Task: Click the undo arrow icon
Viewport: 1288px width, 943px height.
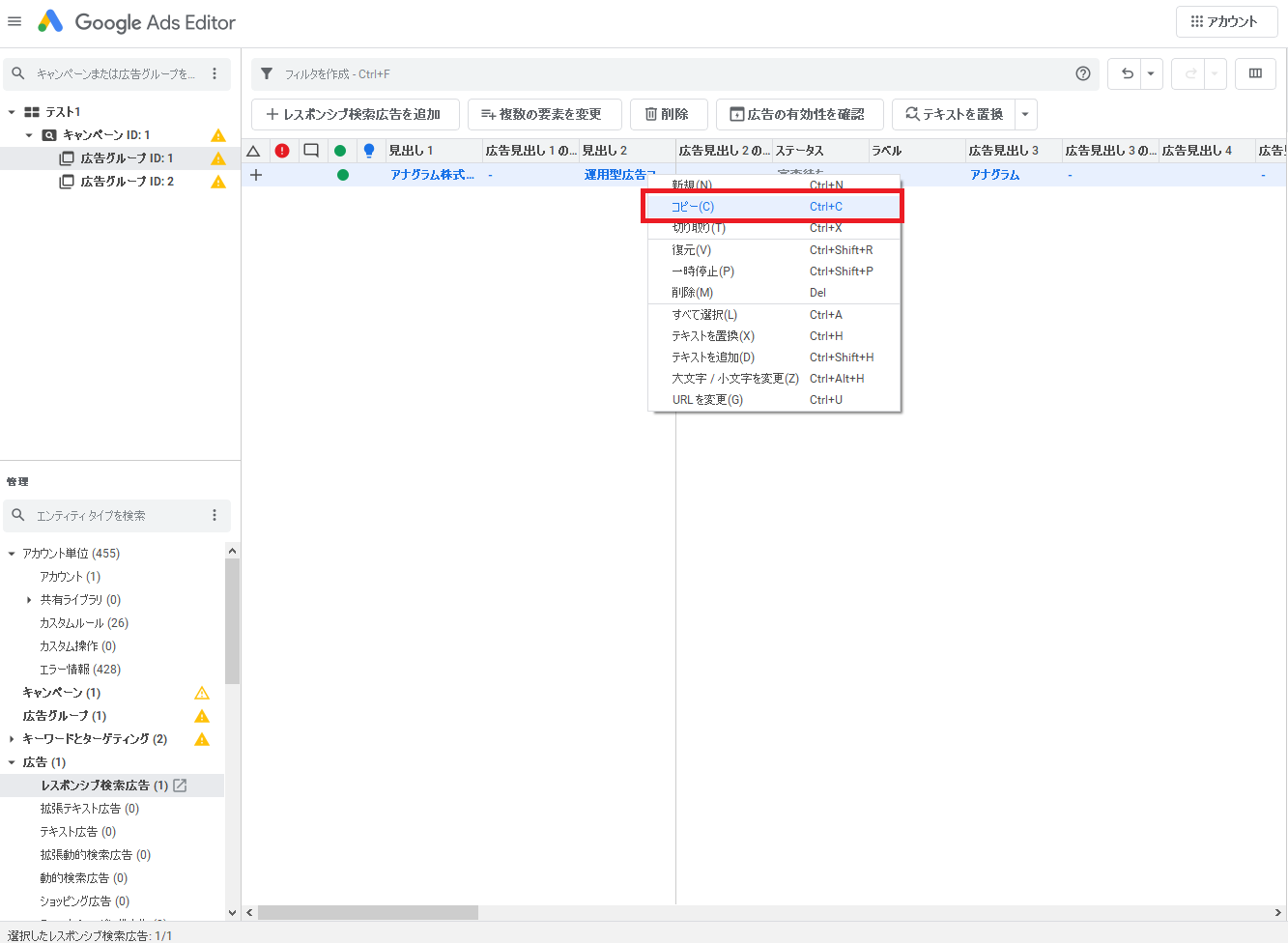Action: tap(1127, 73)
